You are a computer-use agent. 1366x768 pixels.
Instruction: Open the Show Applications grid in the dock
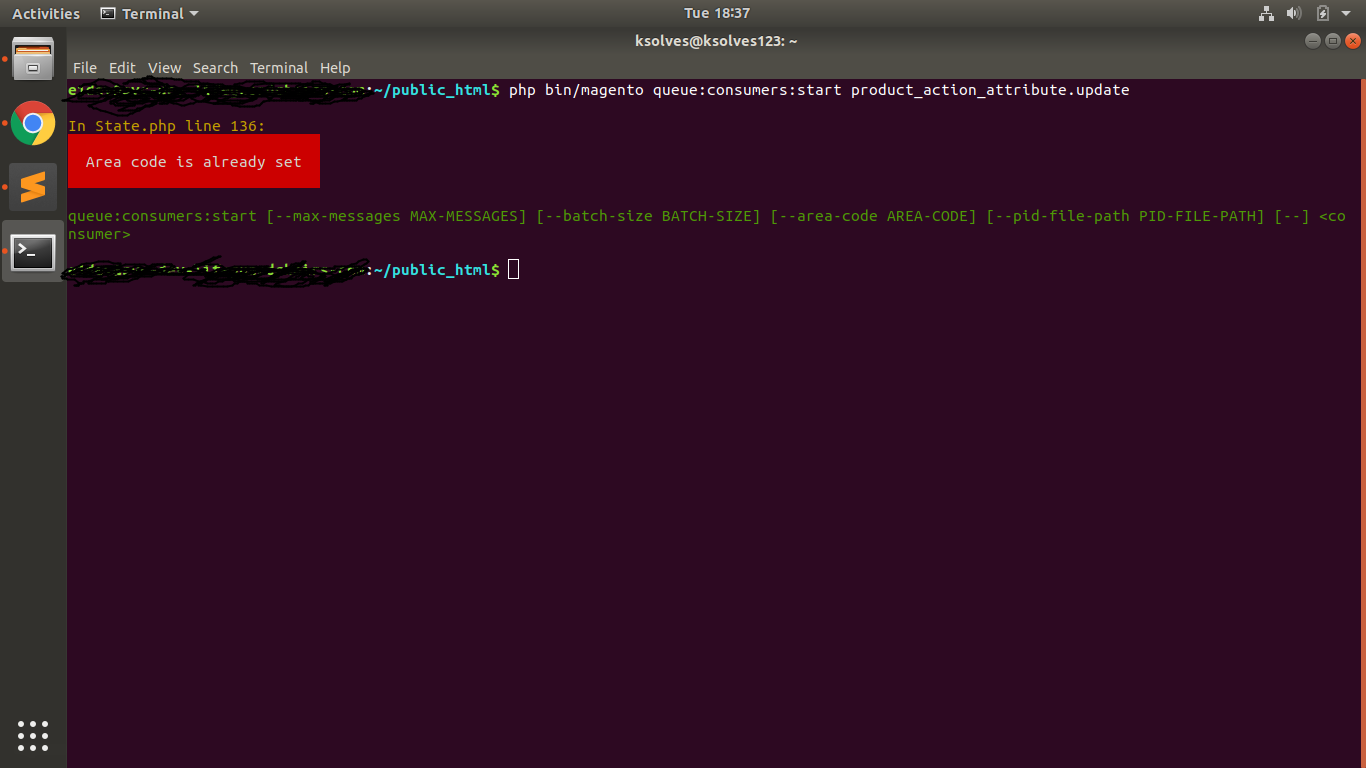(33, 736)
